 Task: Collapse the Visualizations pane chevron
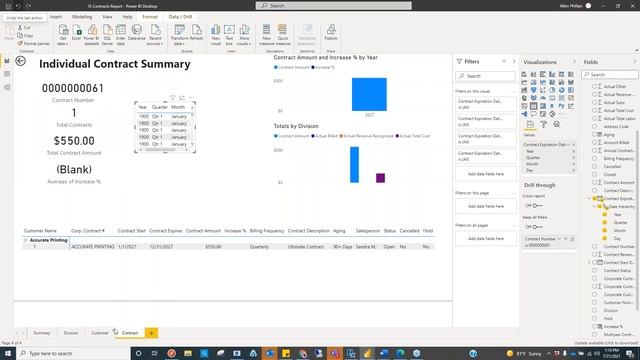click(x=574, y=62)
